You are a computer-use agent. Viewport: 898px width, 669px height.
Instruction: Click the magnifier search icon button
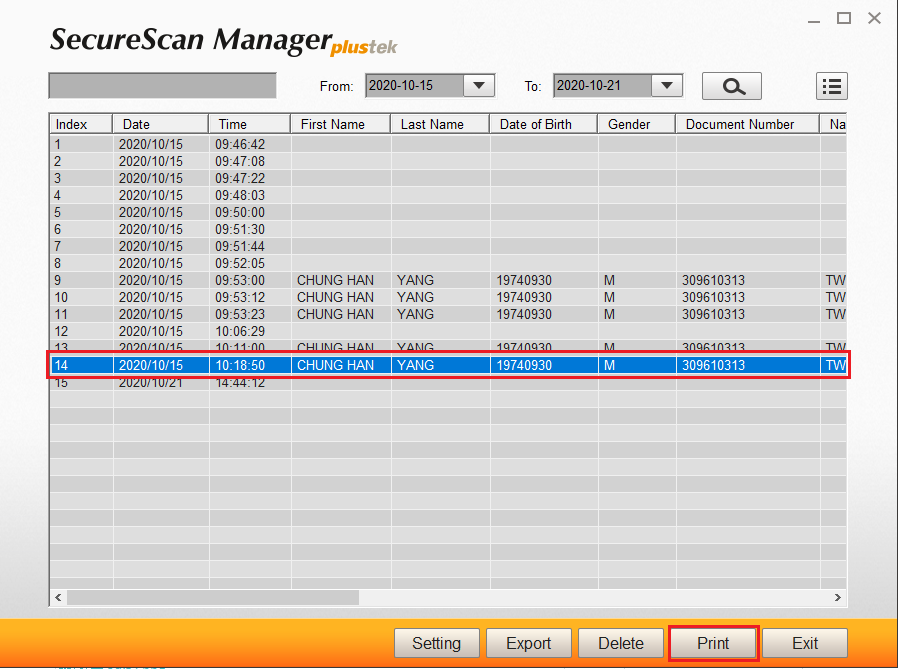pos(731,86)
